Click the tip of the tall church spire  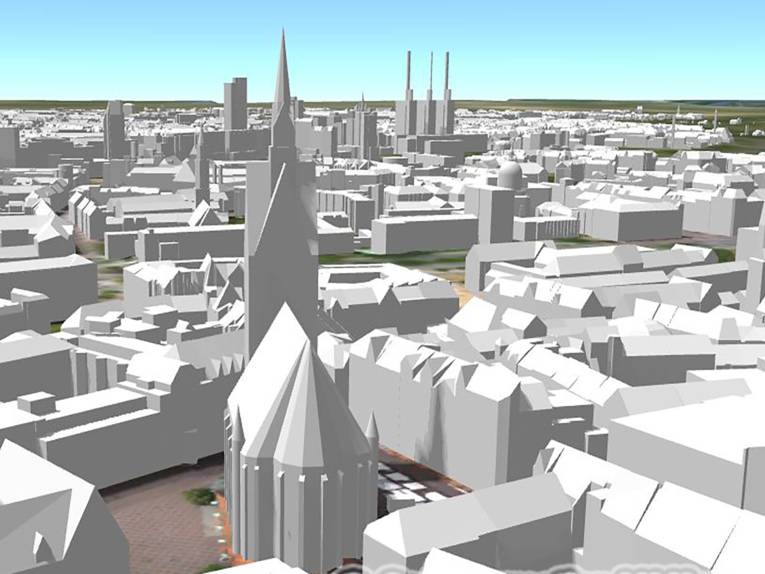pyautogui.click(x=282, y=35)
